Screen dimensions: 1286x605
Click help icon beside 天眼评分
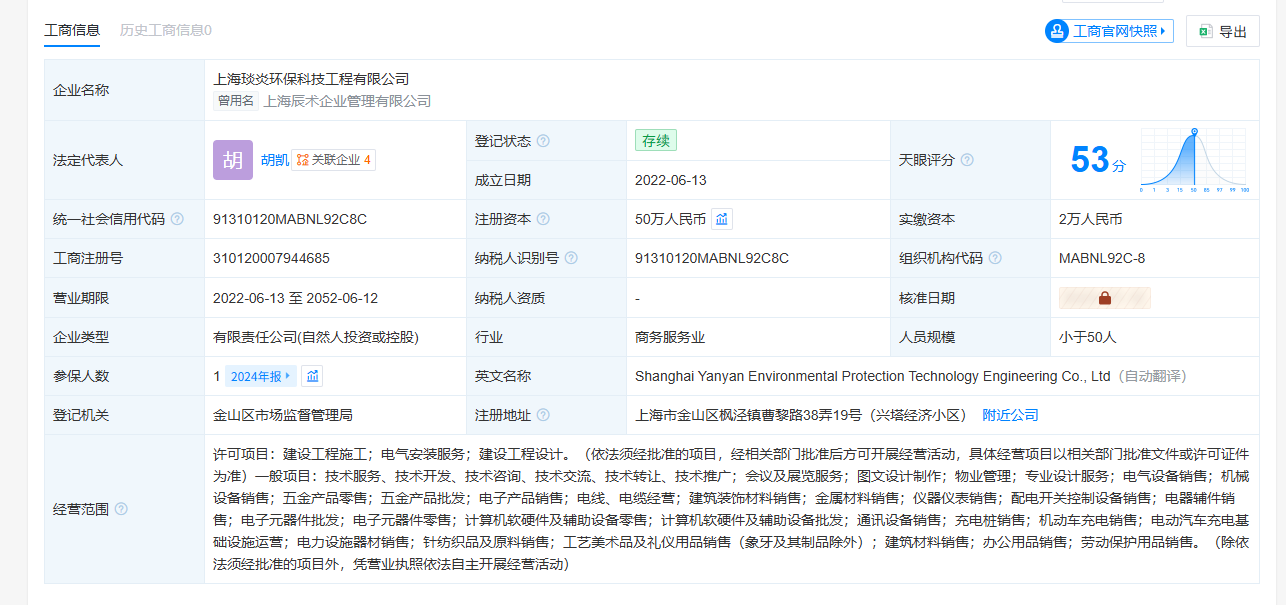[967, 160]
